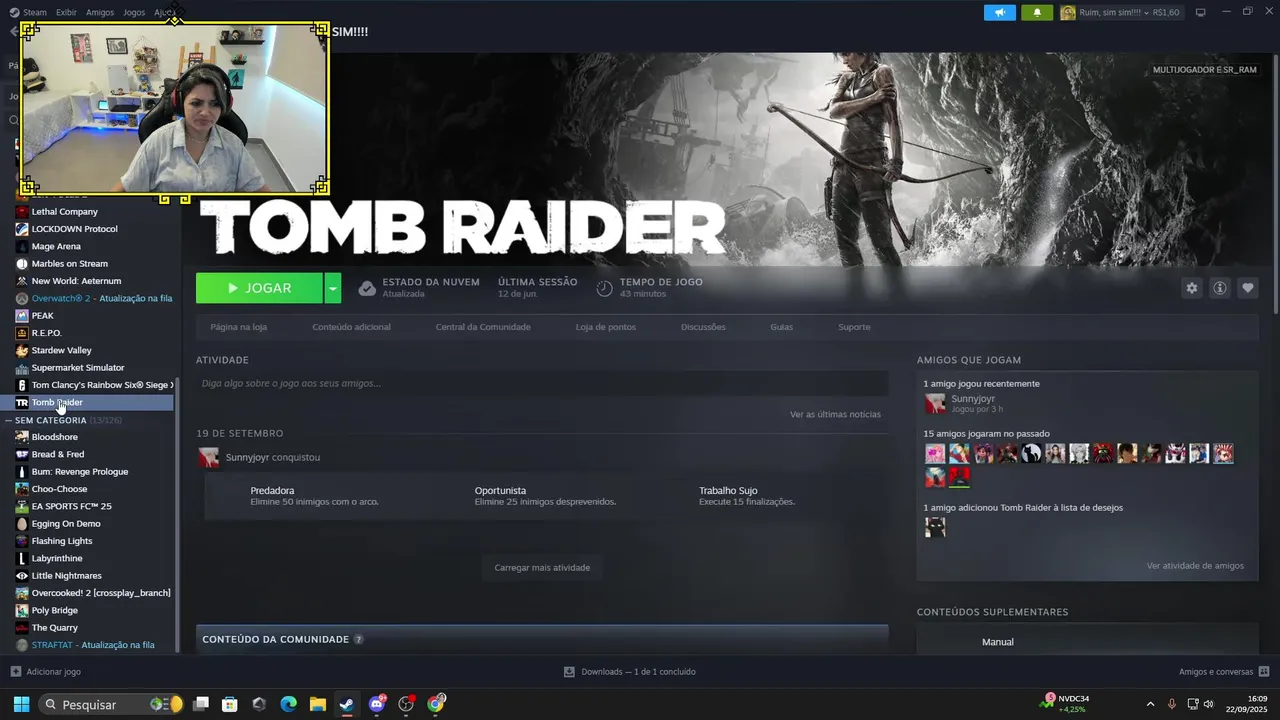Click the wishlist friend avatar
This screenshot has height=720, width=1280.
click(x=935, y=527)
